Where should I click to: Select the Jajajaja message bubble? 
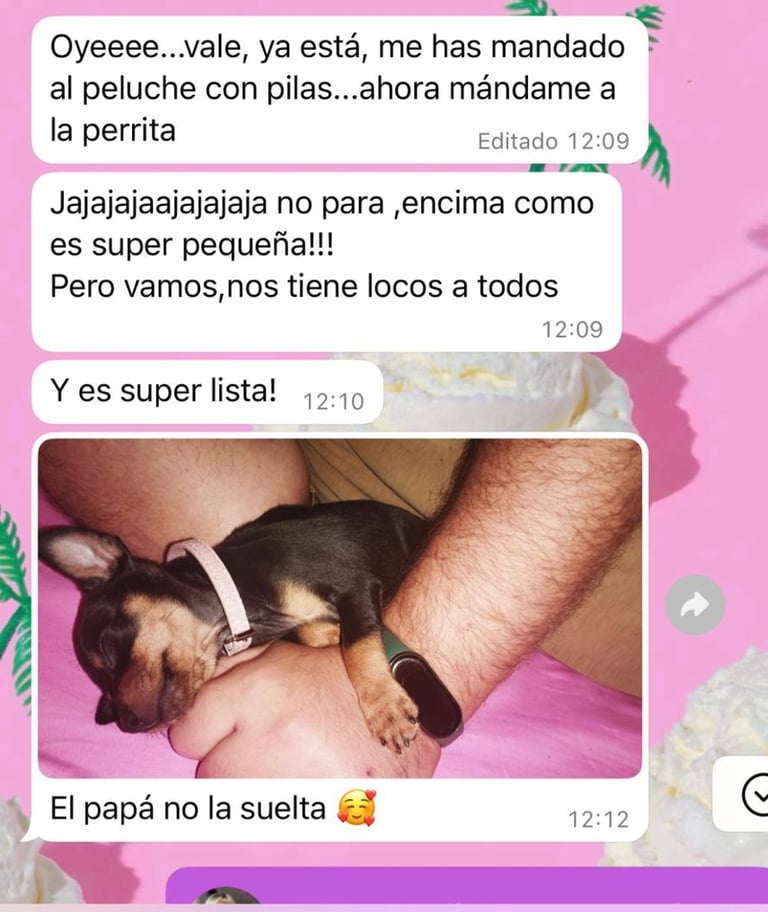(x=326, y=262)
